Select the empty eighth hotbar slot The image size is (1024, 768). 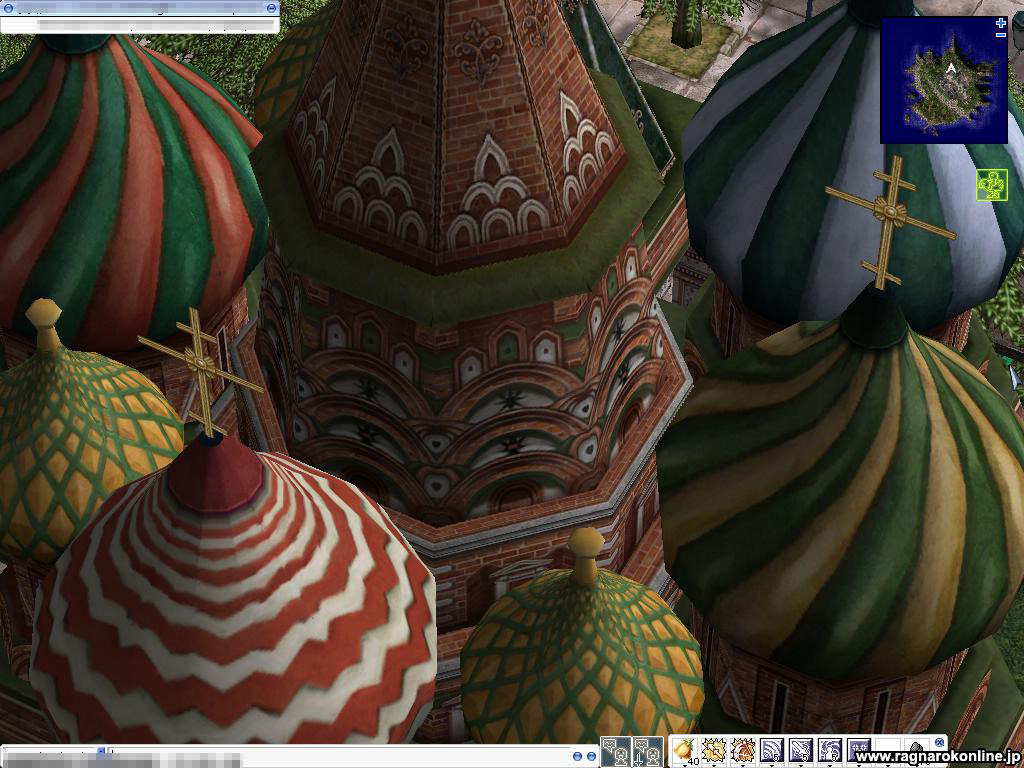point(888,750)
